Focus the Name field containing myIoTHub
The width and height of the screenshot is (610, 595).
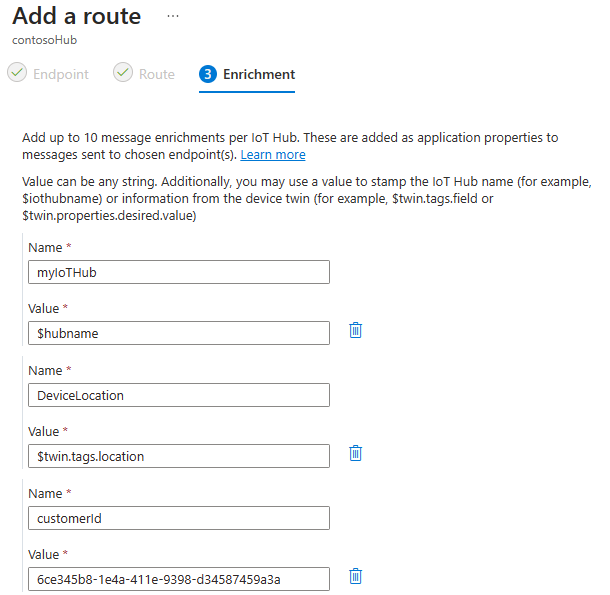click(179, 272)
